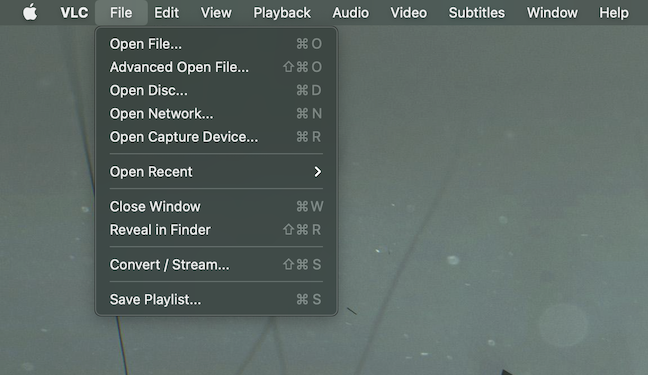Open the View menu
This screenshot has width=648, height=375.
click(216, 12)
